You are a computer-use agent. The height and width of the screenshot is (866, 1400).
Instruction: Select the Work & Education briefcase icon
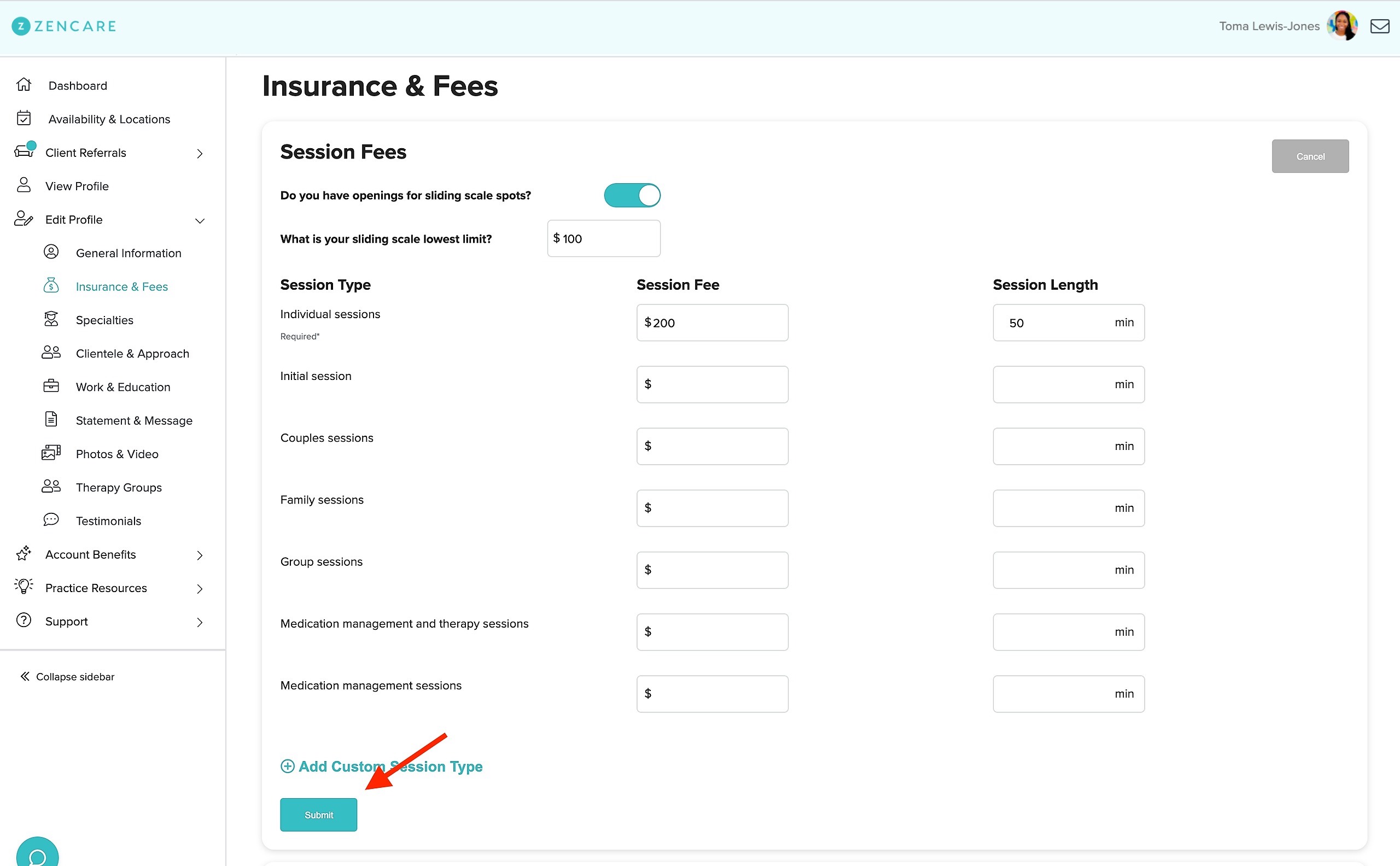51,386
